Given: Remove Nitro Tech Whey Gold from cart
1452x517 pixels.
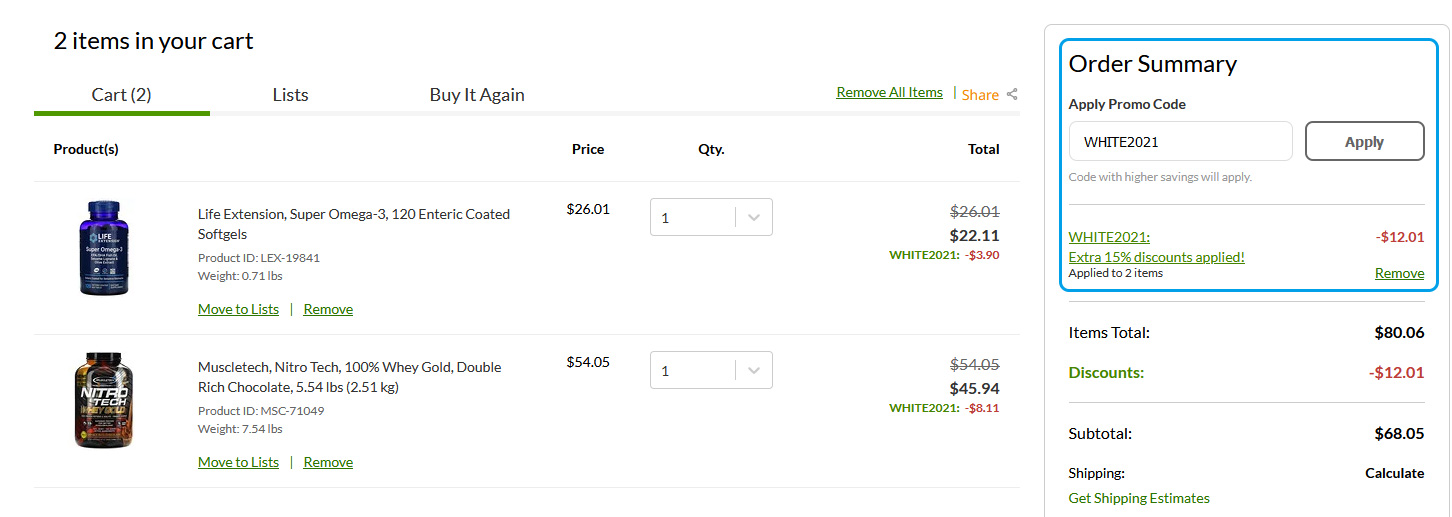Looking at the screenshot, I should click(x=328, y=462).
